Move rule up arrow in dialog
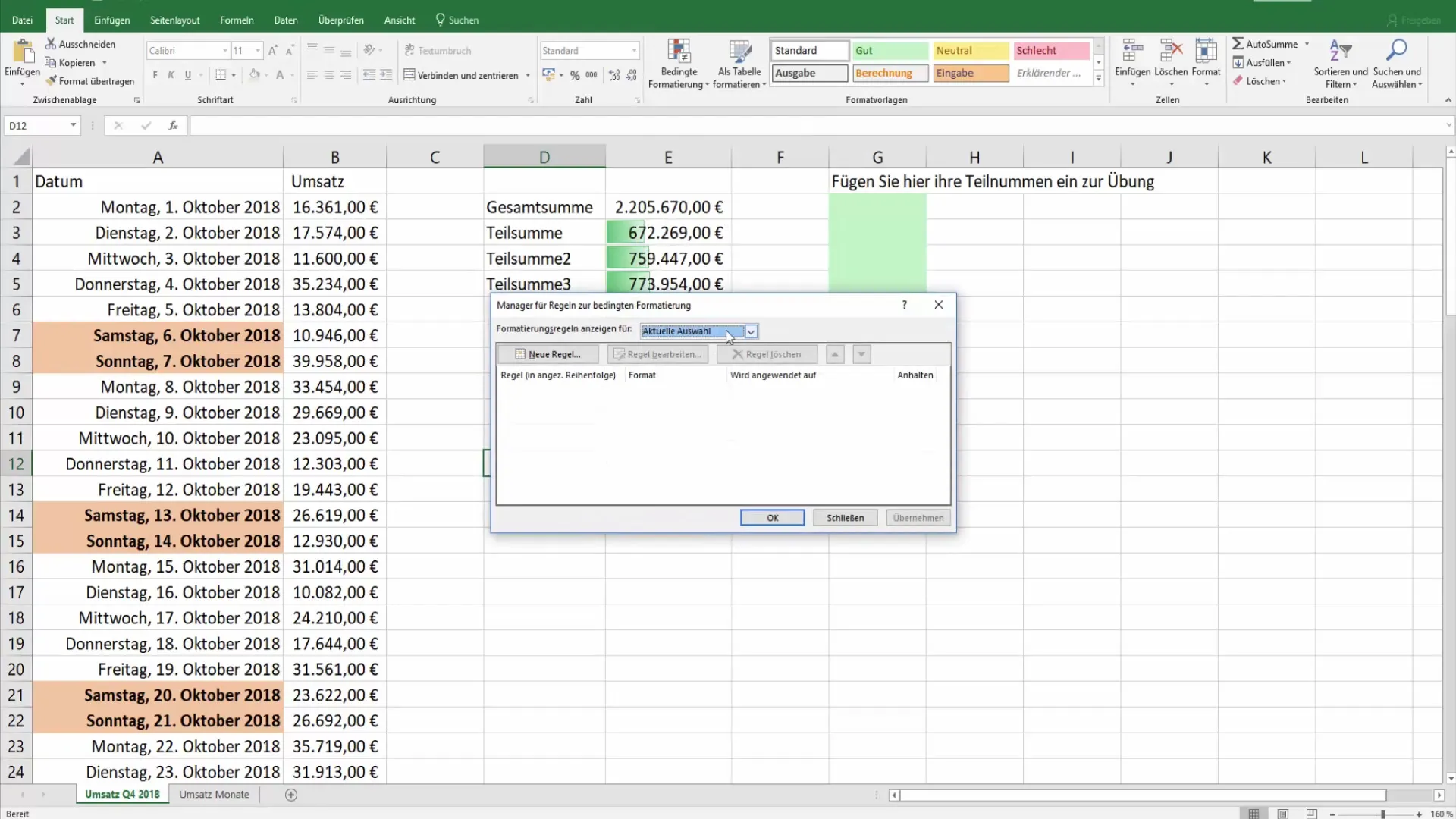The width and height of the screenshot is (1456, 819). [835, 354]
